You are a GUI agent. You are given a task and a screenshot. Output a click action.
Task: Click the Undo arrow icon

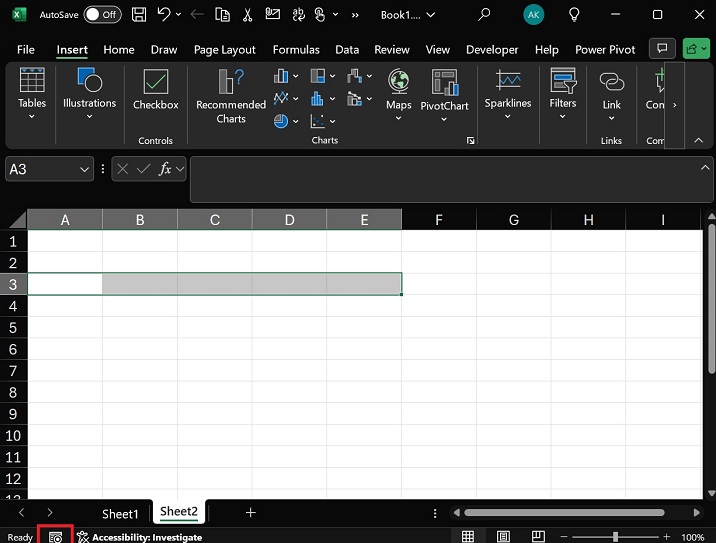point(164,15)
